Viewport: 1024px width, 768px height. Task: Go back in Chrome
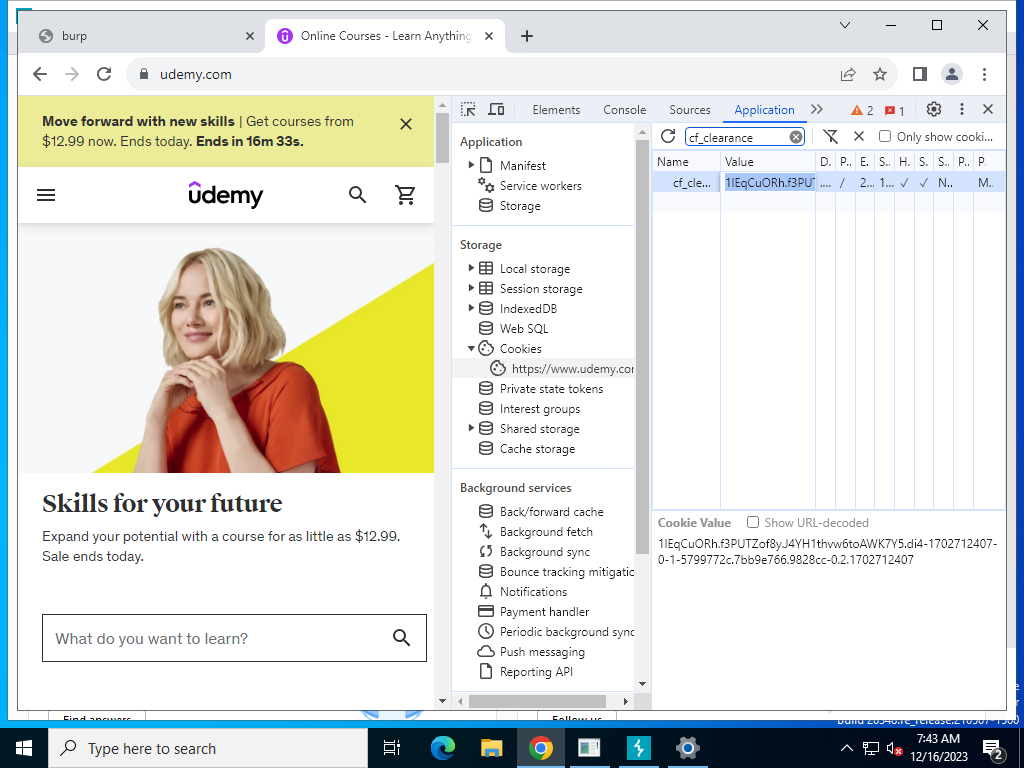tap(40, 74)
